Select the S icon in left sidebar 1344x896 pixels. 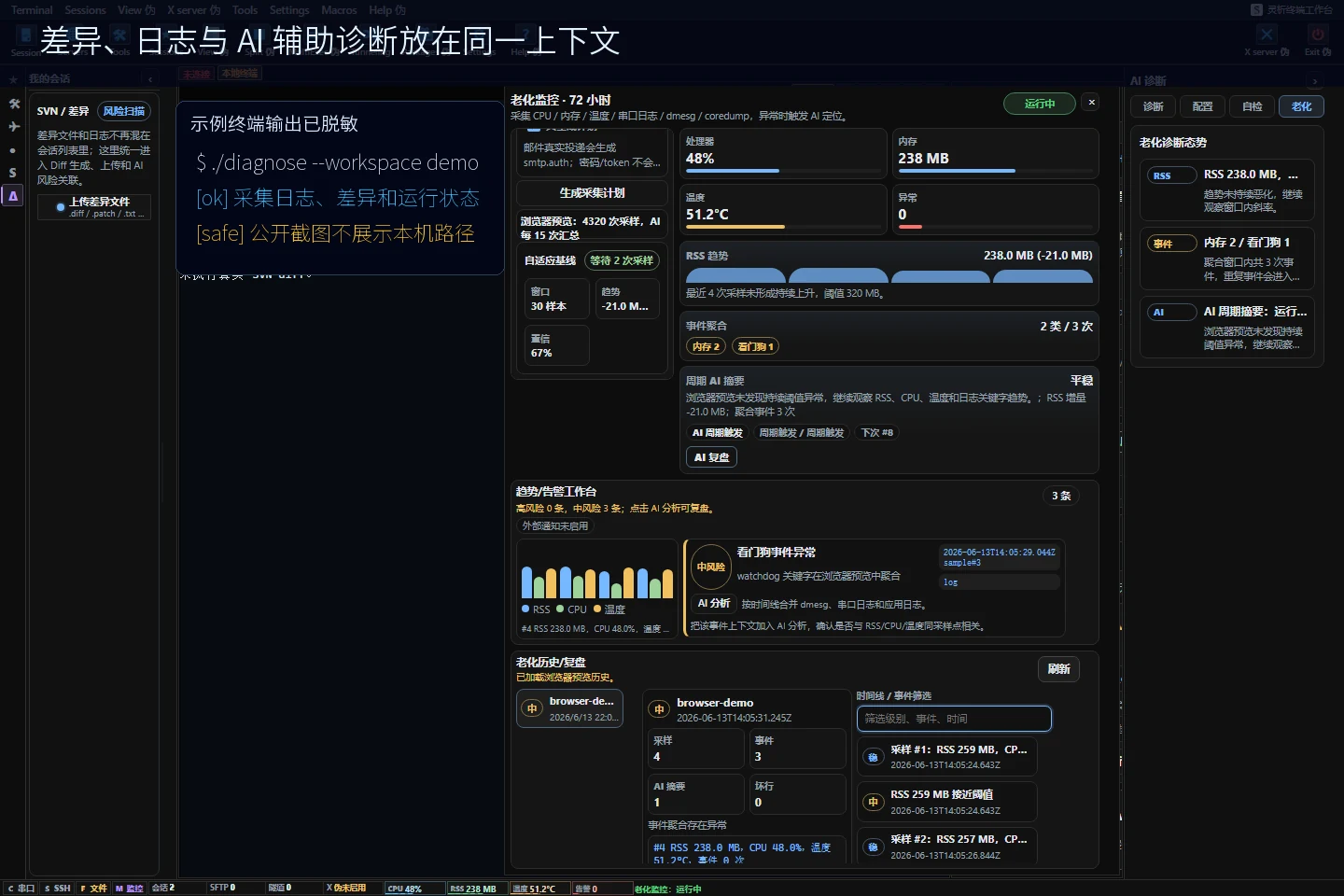coord(13,173)
